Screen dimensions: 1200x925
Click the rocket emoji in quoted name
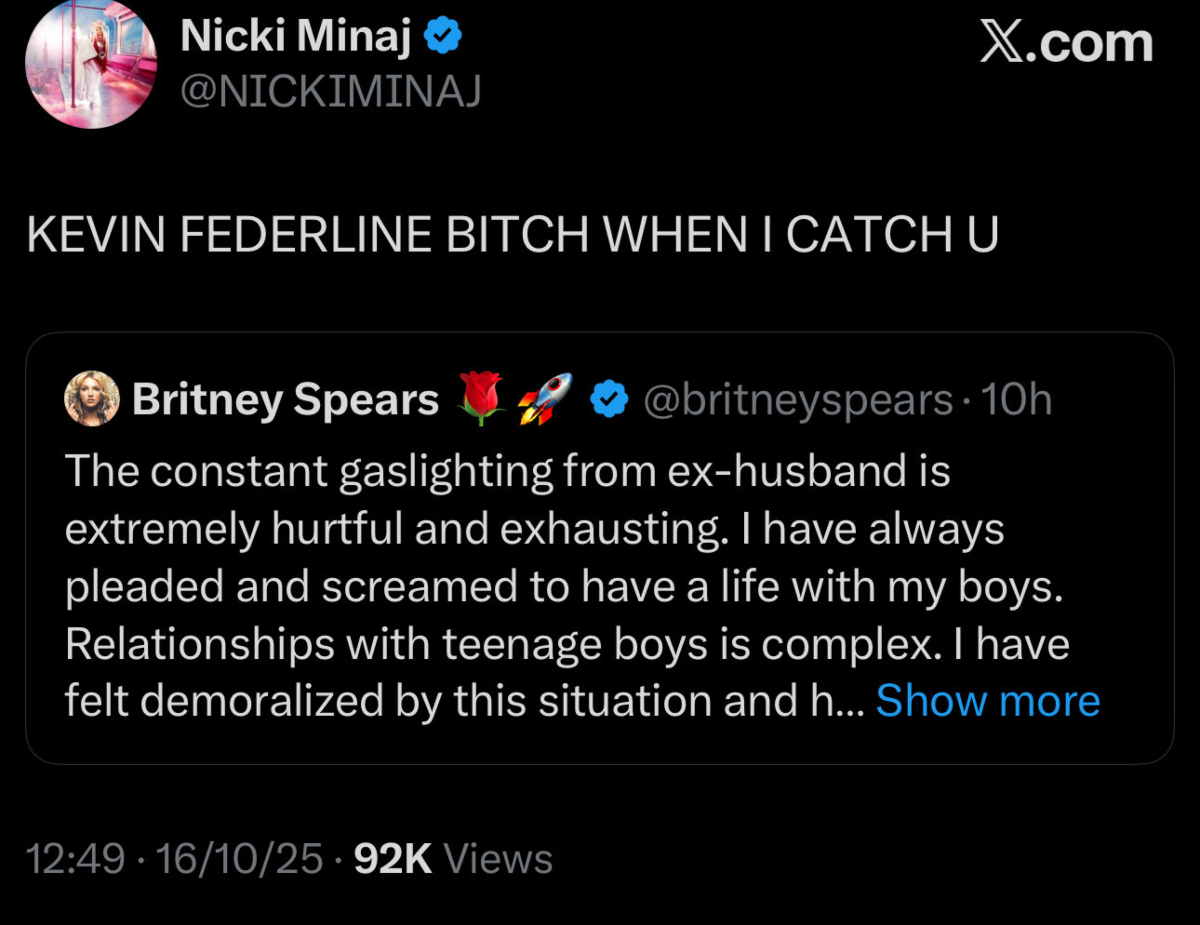point(544,400)
